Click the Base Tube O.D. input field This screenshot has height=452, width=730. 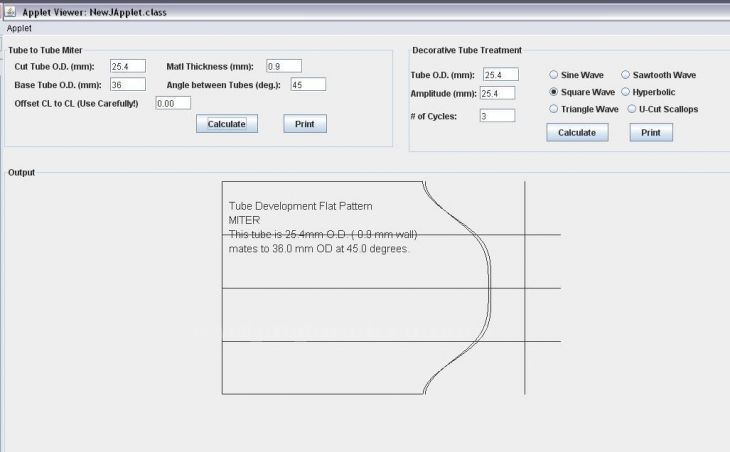(x=128, y=84)
